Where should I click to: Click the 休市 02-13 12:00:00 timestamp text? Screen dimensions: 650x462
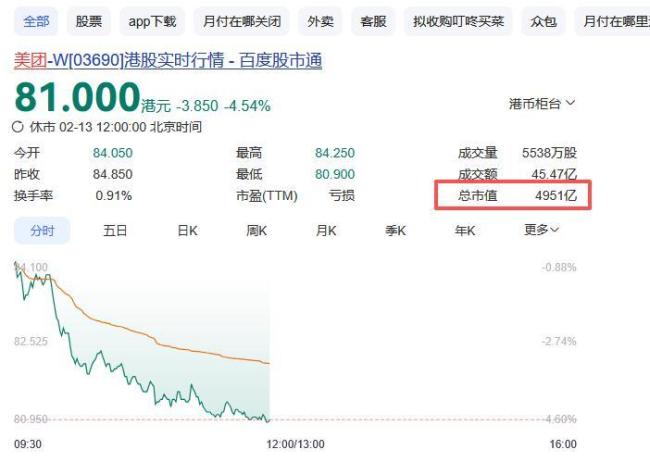[x=116, y=127]
